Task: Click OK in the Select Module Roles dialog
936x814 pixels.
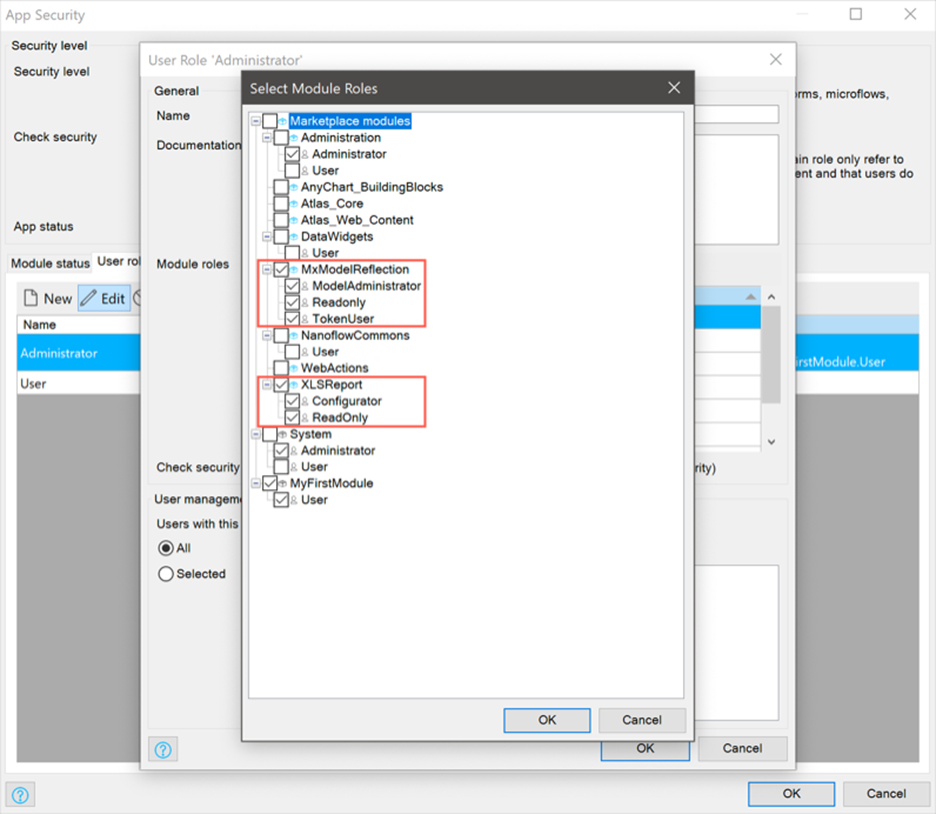Action: 547,720
